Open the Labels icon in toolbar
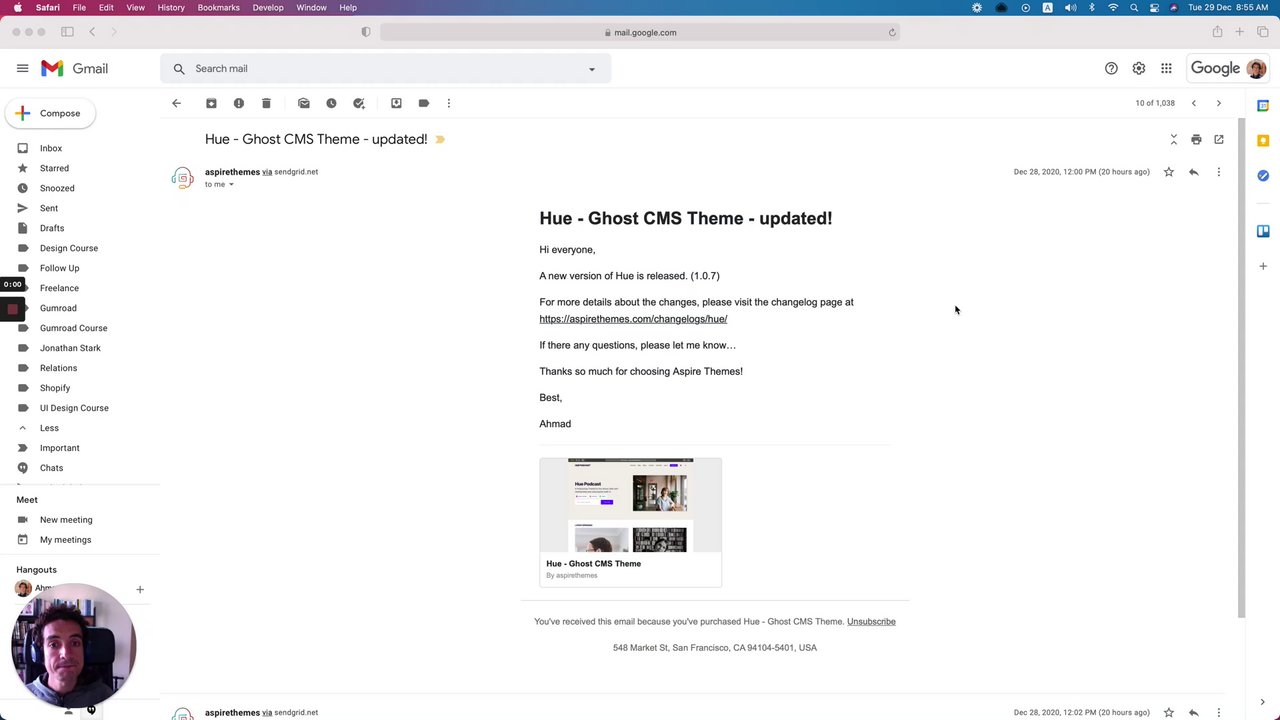 point(424,103)
